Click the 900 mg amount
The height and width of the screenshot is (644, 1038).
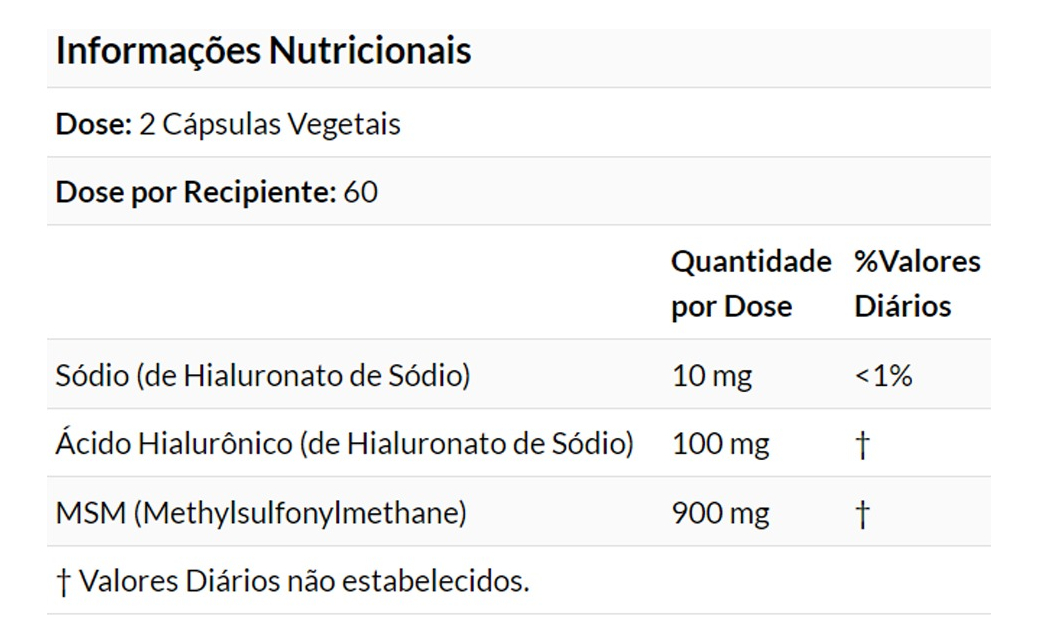tap(720, 513)
